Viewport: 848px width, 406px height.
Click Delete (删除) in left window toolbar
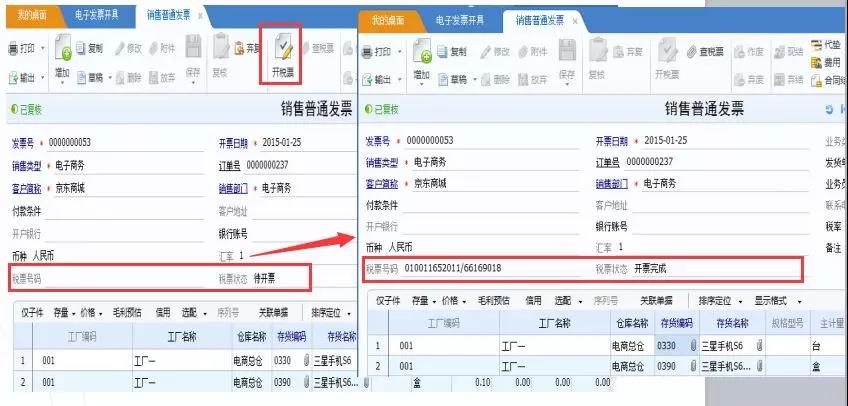point(129,78)
